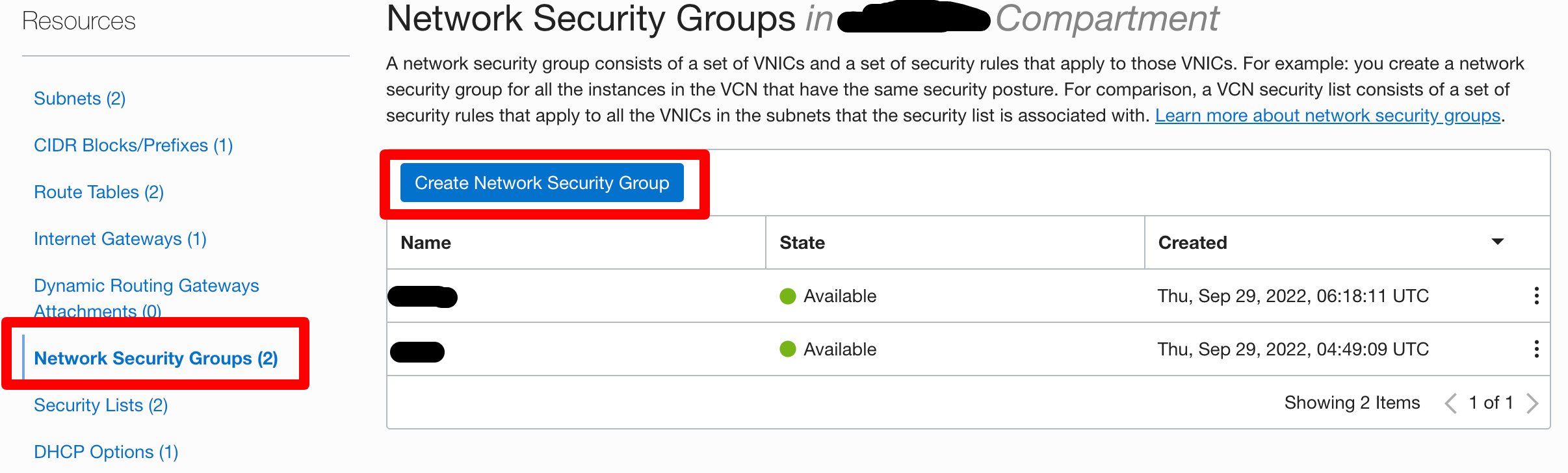This screenshot has width=1568, height=473.
Task: Open second redacted security group name
Action: (x=417, y=352)
